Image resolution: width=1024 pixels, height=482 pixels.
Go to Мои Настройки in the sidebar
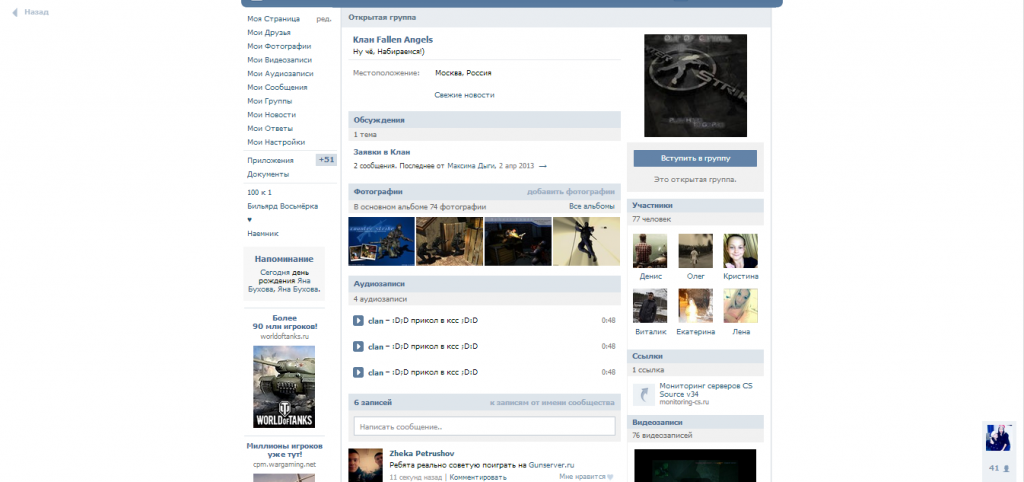pyautogui.click(x=276, y=142)
